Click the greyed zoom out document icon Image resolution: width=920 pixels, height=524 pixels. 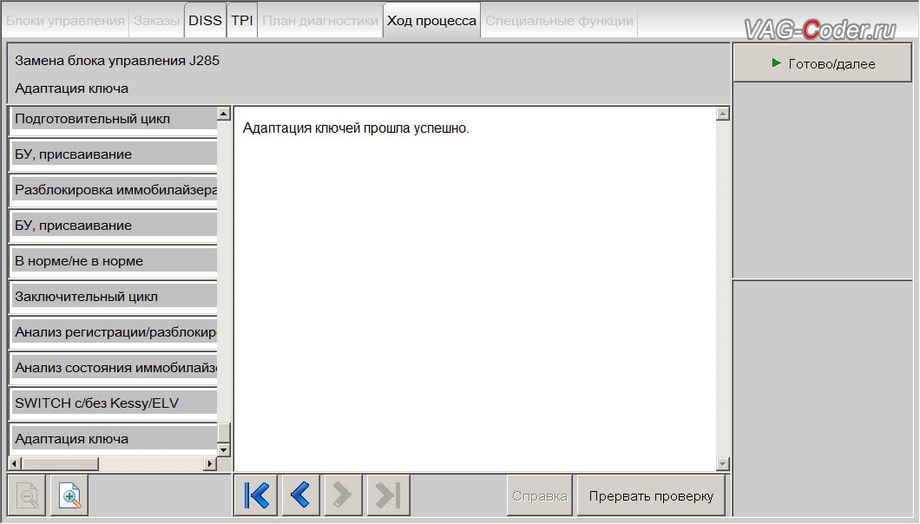27,496
